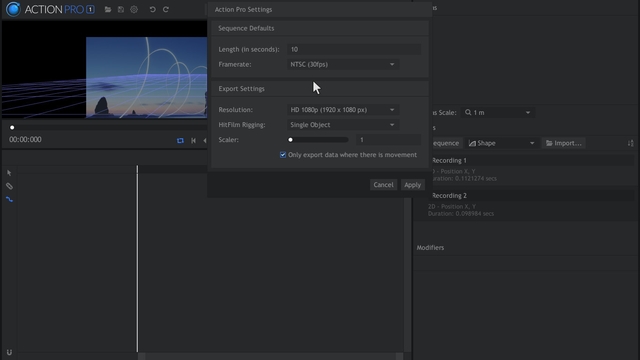Click the Action Pro logo icon
640x360 pixels.
tap(13, 9)
